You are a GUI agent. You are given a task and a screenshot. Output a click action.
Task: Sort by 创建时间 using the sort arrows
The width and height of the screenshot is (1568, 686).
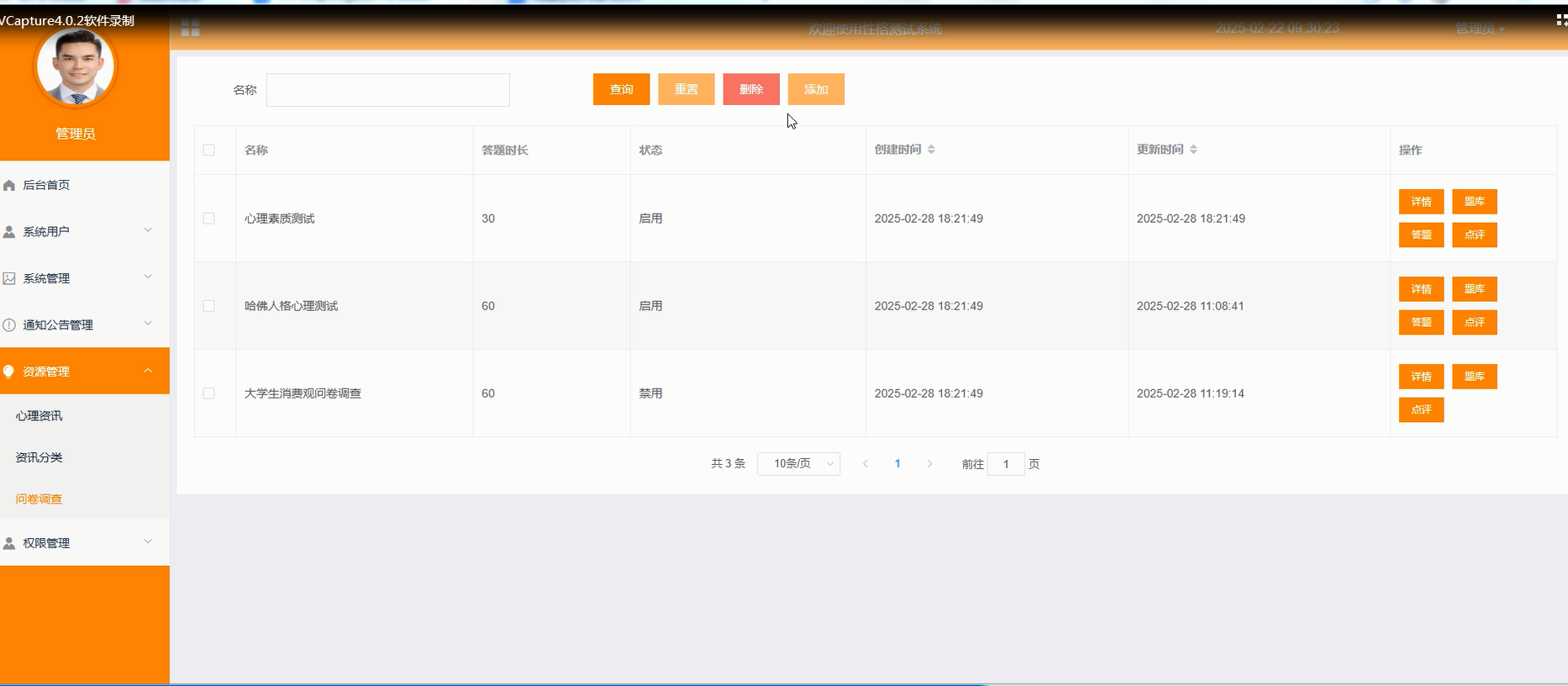931,150
